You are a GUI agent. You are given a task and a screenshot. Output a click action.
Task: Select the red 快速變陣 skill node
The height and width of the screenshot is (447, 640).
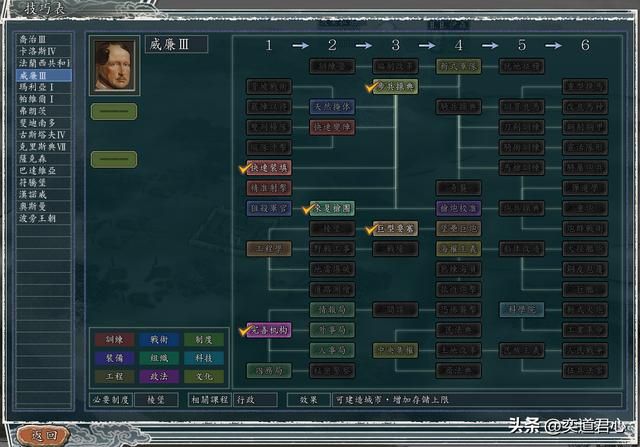point(332,127)
